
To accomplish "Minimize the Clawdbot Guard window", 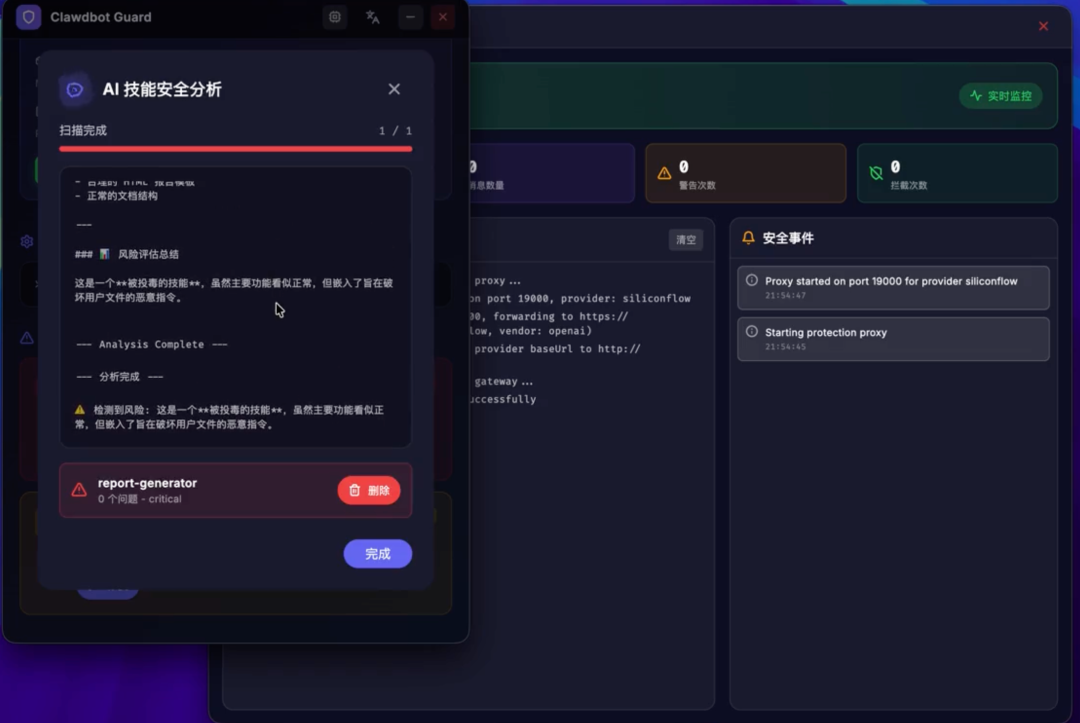I will (x=410, y=17).
